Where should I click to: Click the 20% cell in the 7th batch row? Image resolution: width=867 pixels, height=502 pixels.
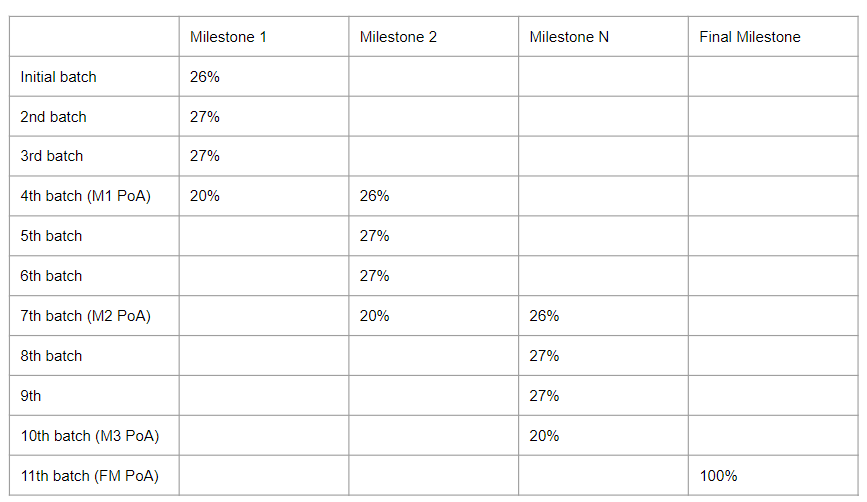[x=375, y=316]
